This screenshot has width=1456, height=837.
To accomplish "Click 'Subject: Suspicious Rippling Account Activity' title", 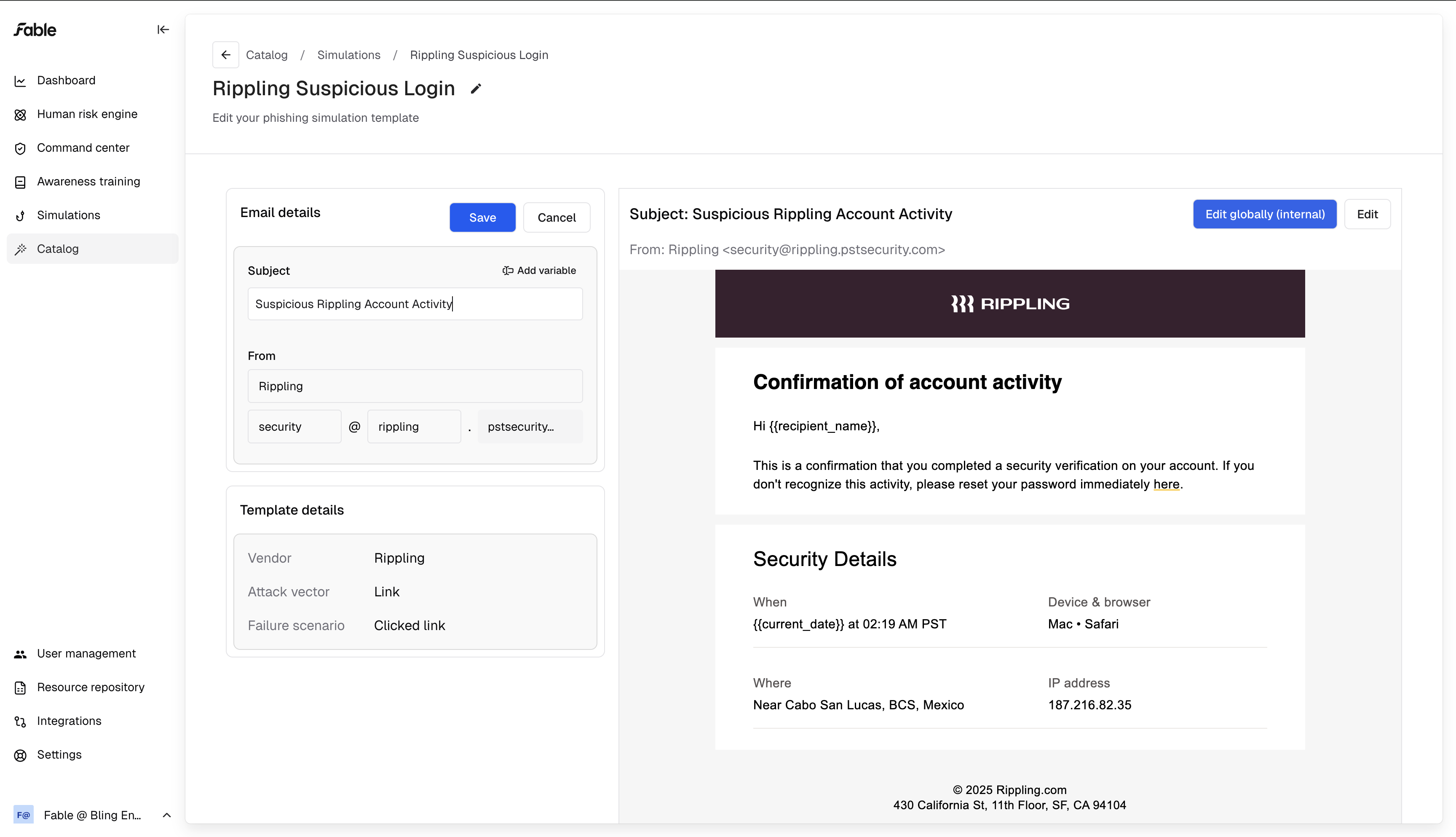I will [791, 214].
